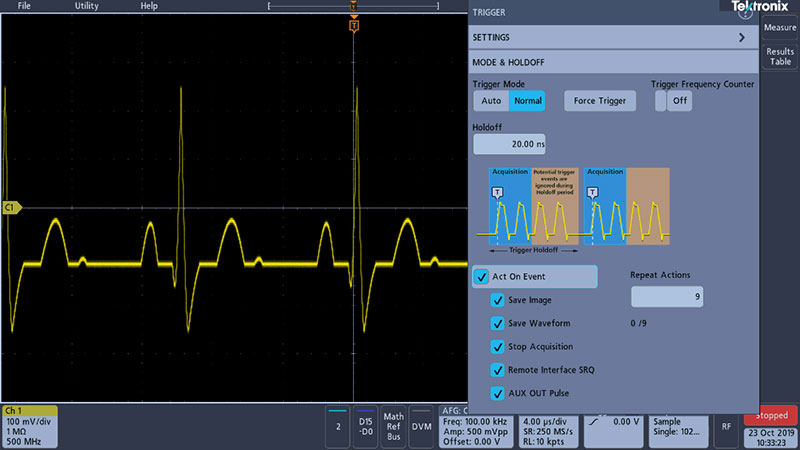Toggle the Save Waveform checkbox
Viewport: 800px width, 450px height.
(497, 323)
